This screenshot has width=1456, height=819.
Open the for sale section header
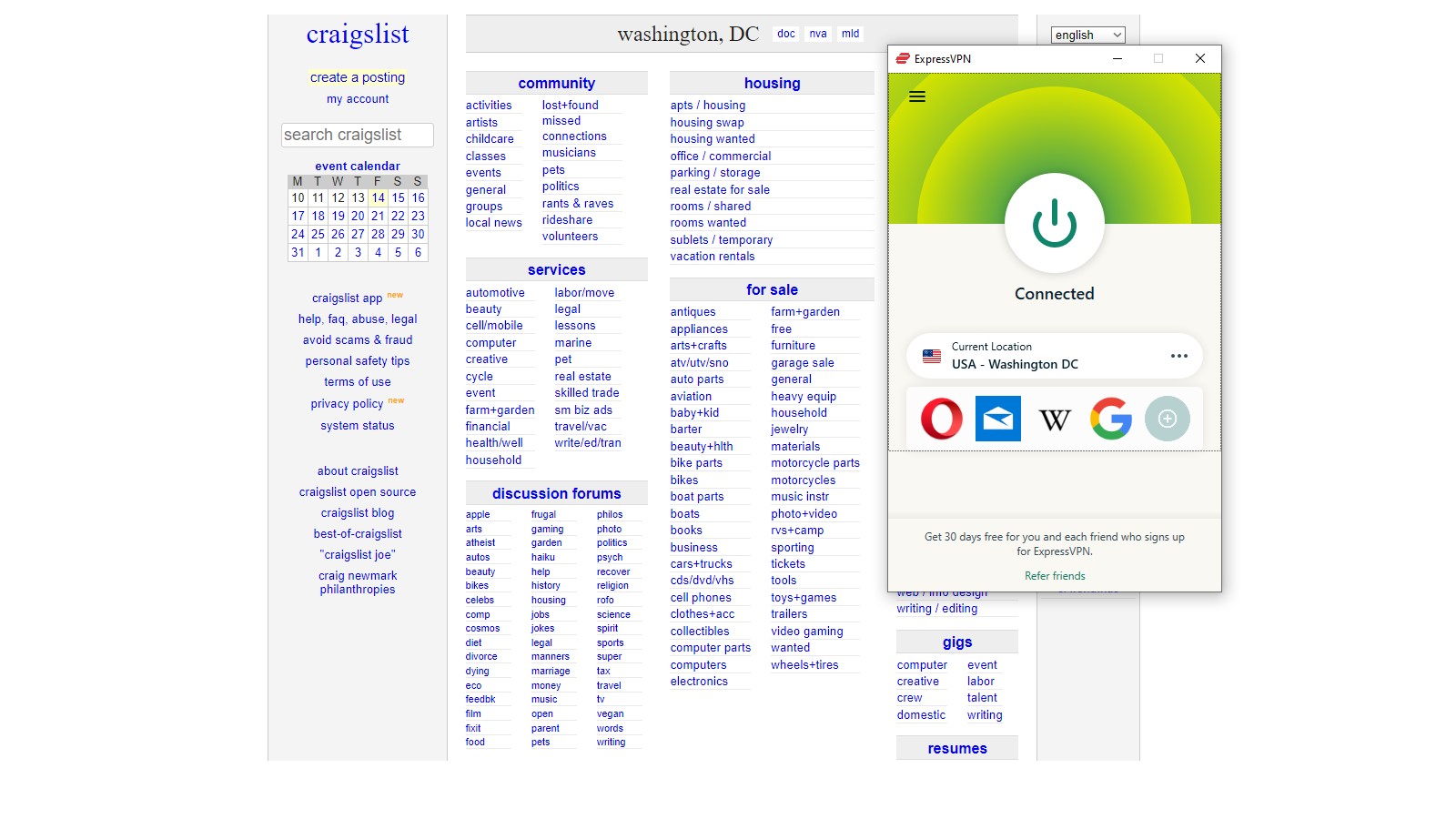click(x=773, y=289)
